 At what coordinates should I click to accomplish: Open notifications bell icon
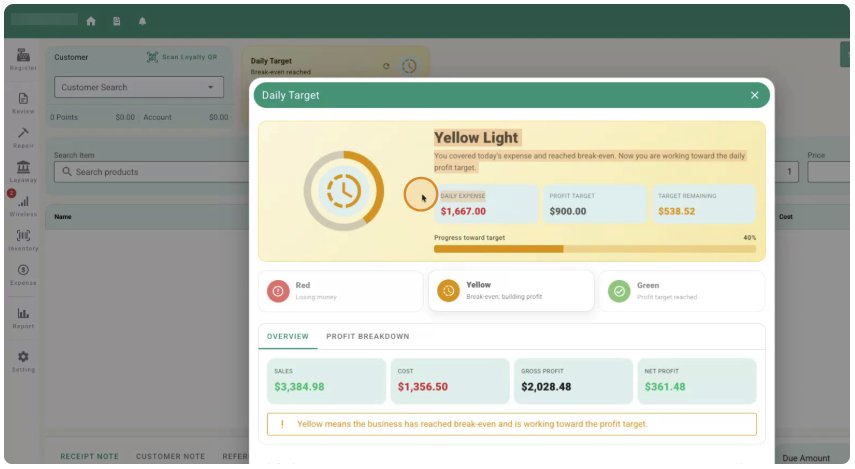click(x=142, y=21)
